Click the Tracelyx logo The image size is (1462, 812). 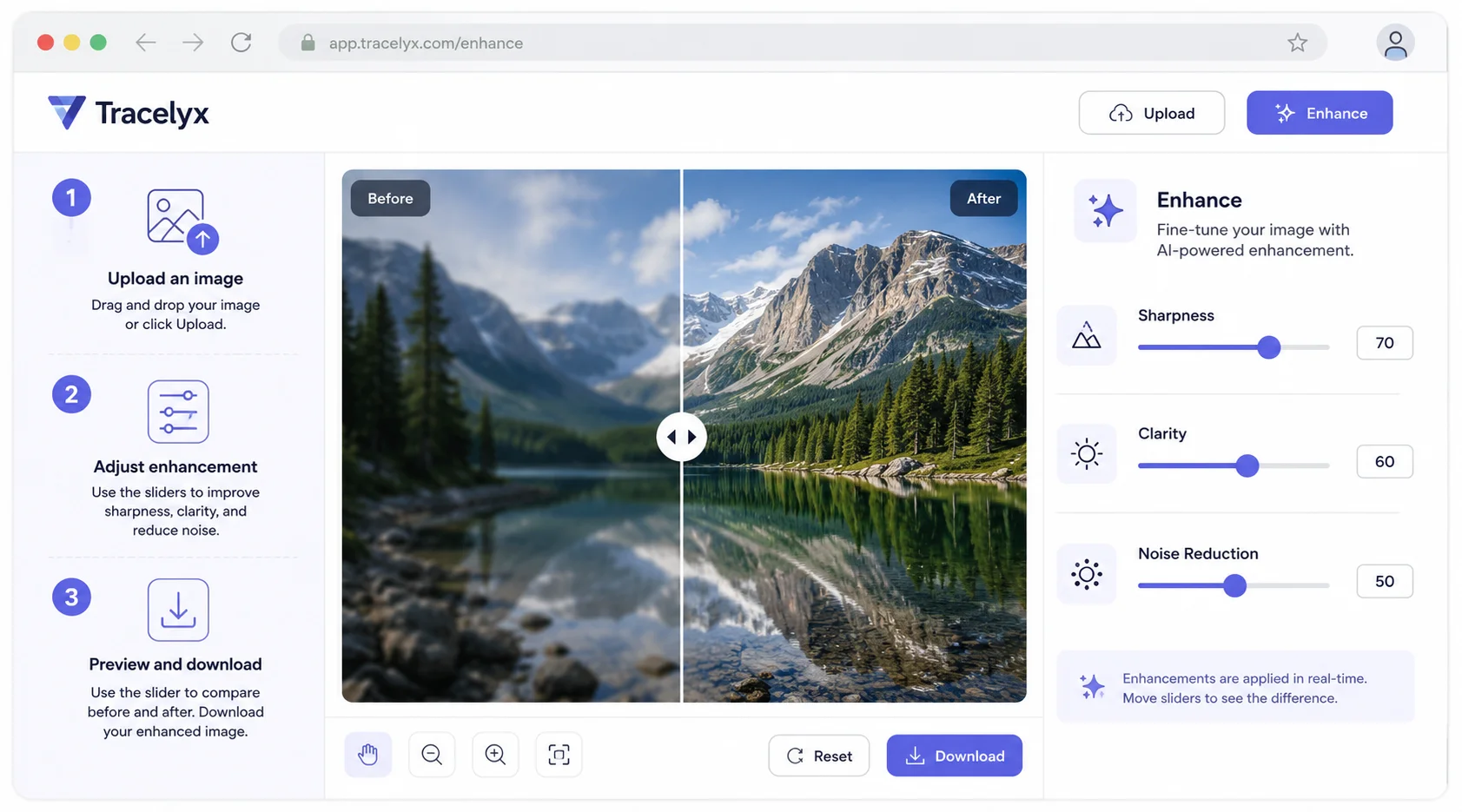129,113
